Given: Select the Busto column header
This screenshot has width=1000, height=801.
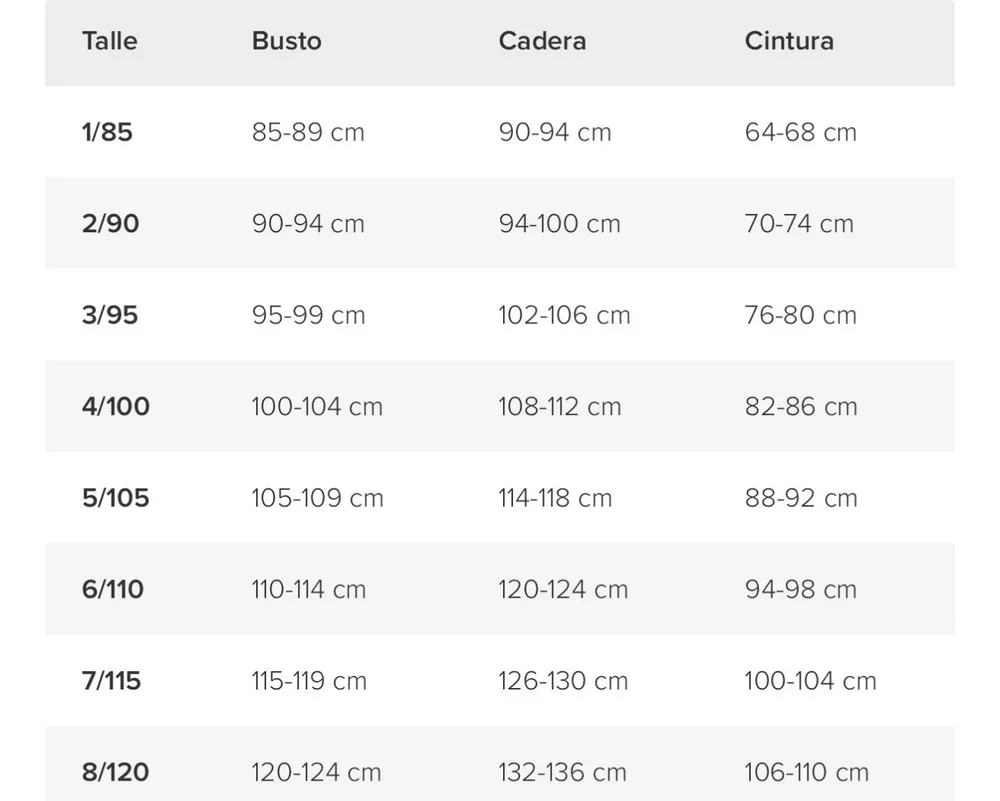Looking at the screenshot, I should (286, 41).
